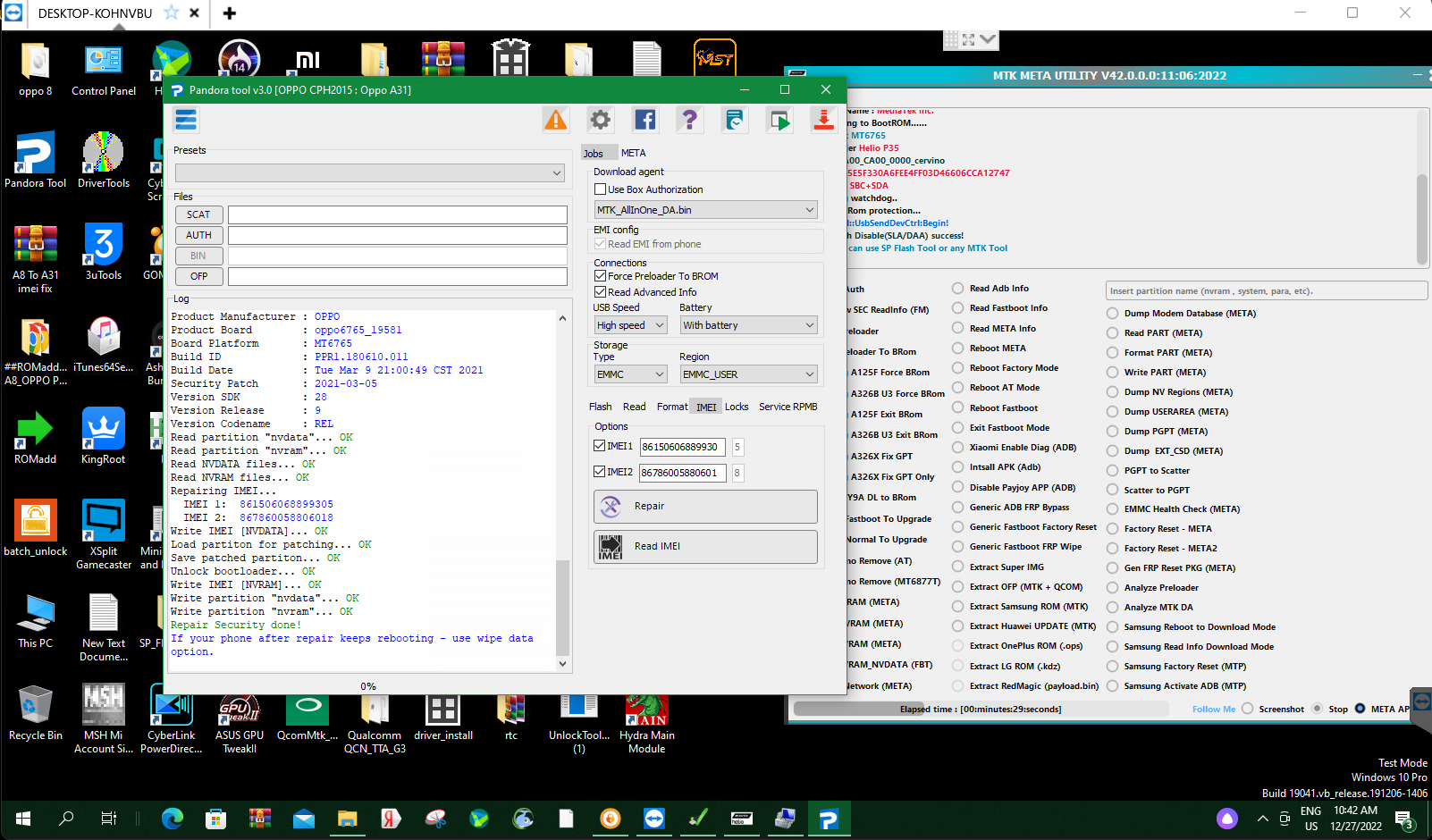Click Windows Start button on taskbar
The image size is (1432, 840).
tap(23, 818)
